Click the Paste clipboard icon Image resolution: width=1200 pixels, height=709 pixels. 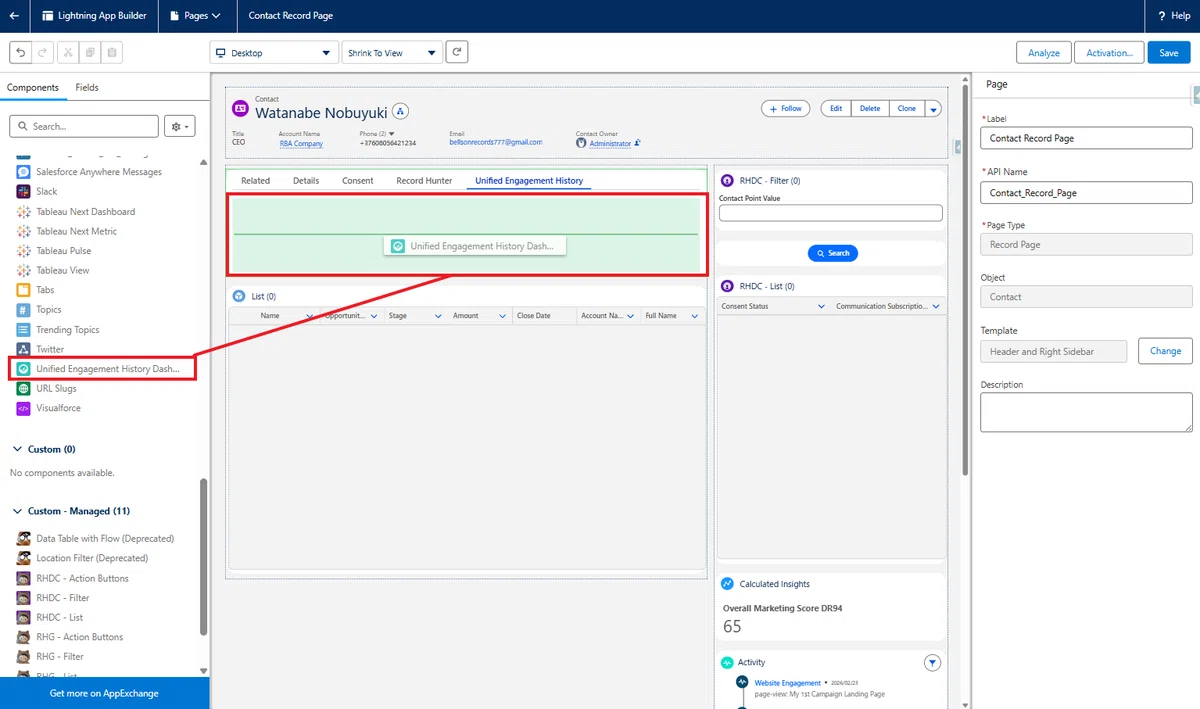click(112, 52)
